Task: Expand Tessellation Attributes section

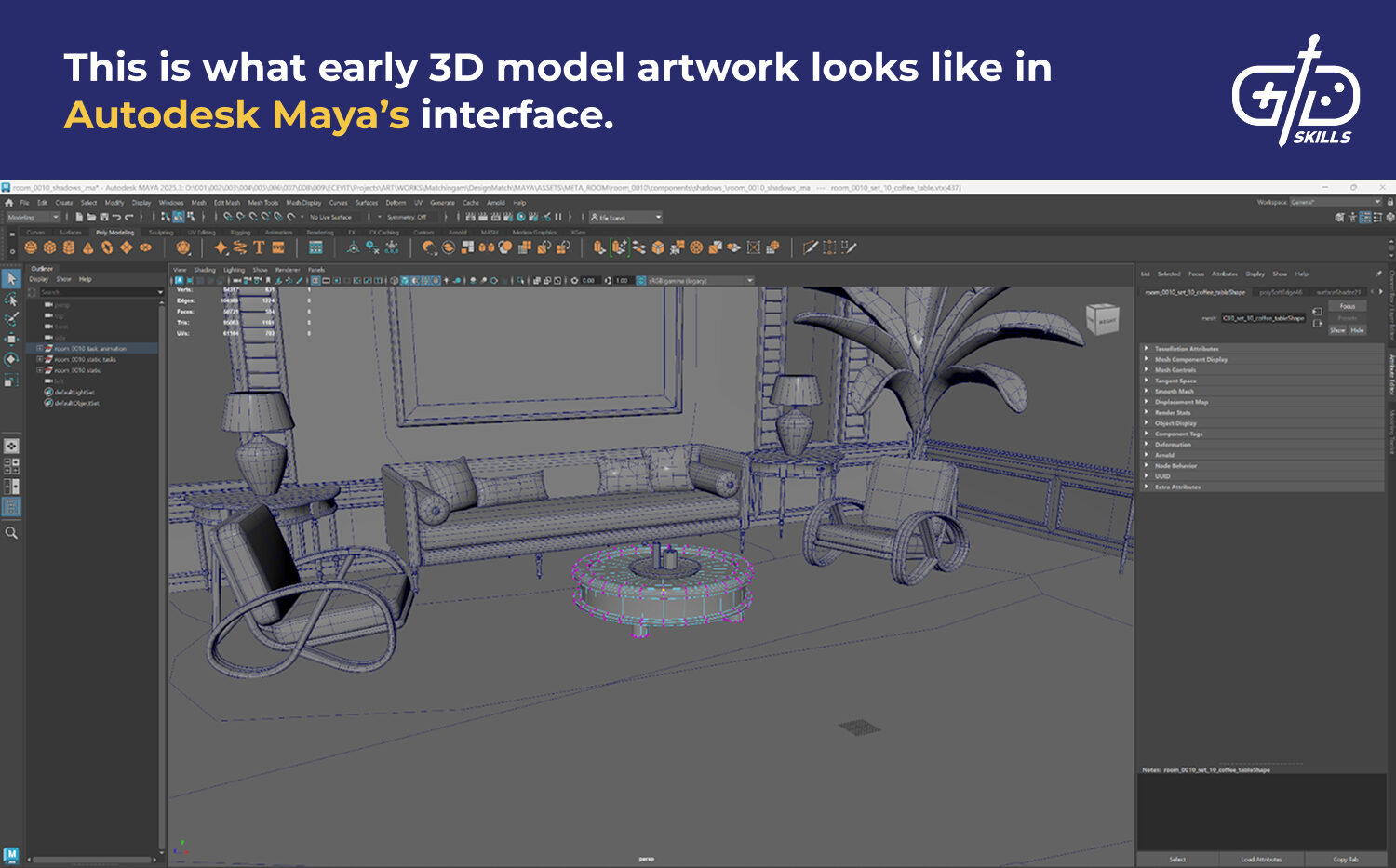Action: [x=1263, y=349]
